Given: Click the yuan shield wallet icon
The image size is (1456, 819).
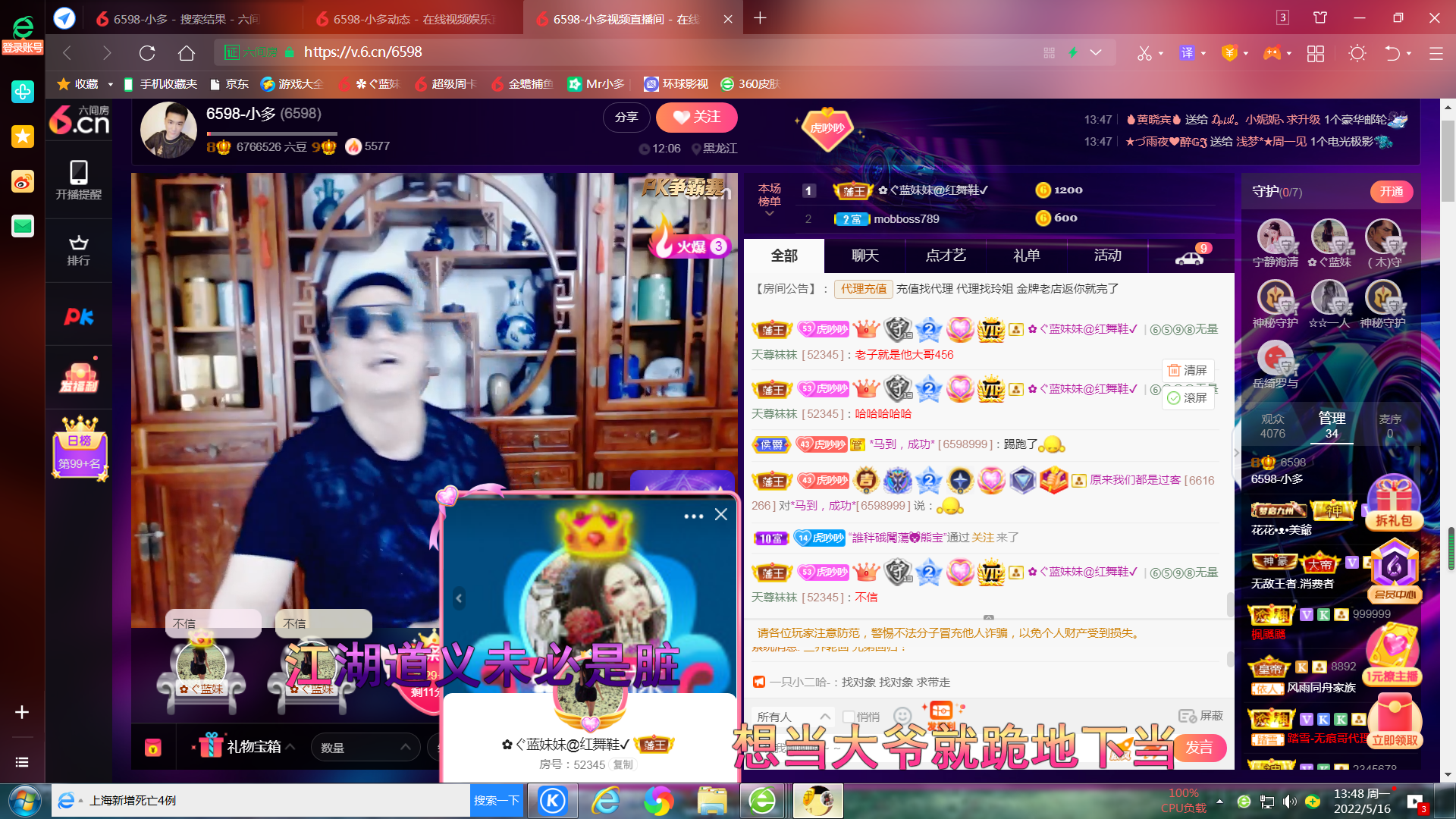Looking at the screenshot, I should pos(1229,53).
